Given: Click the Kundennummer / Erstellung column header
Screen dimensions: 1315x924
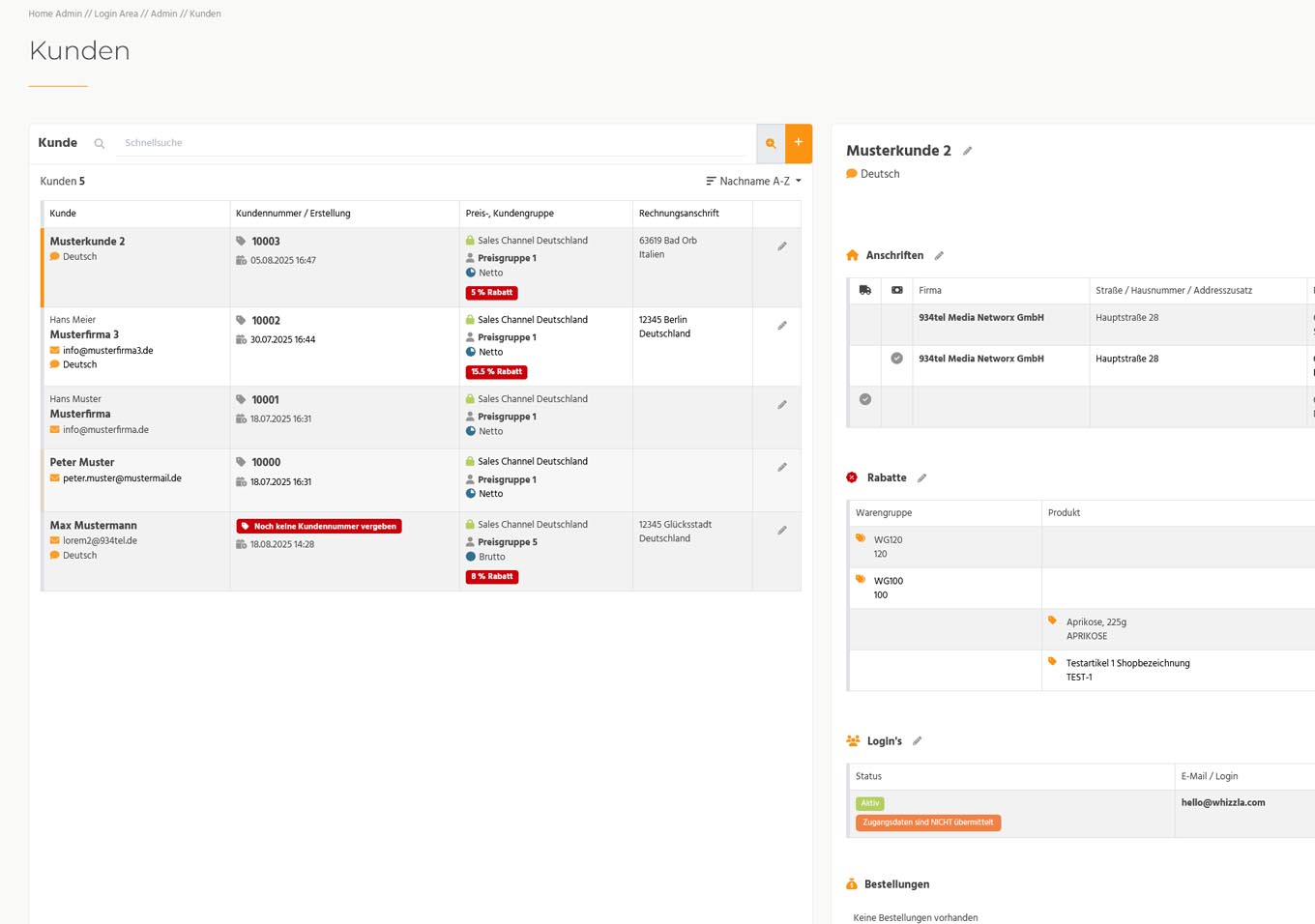Looking at the screenshot, I should [x=293, y=214].
